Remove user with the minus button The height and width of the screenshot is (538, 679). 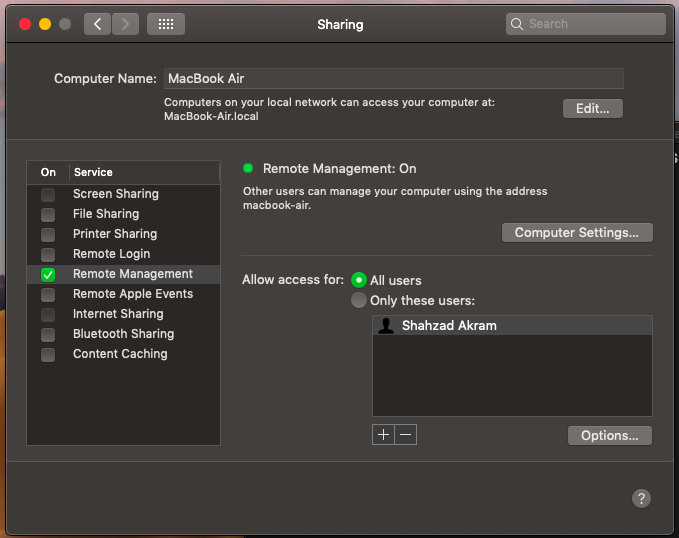click(406, 434)
